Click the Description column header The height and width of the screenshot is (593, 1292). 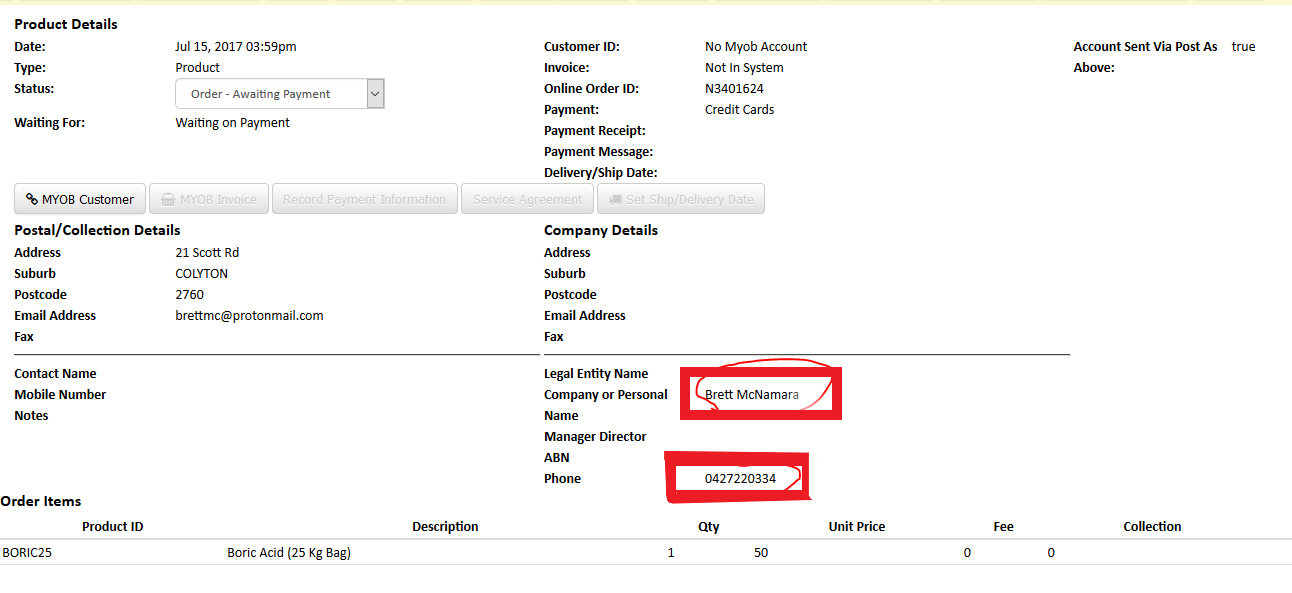pos(445,526)
